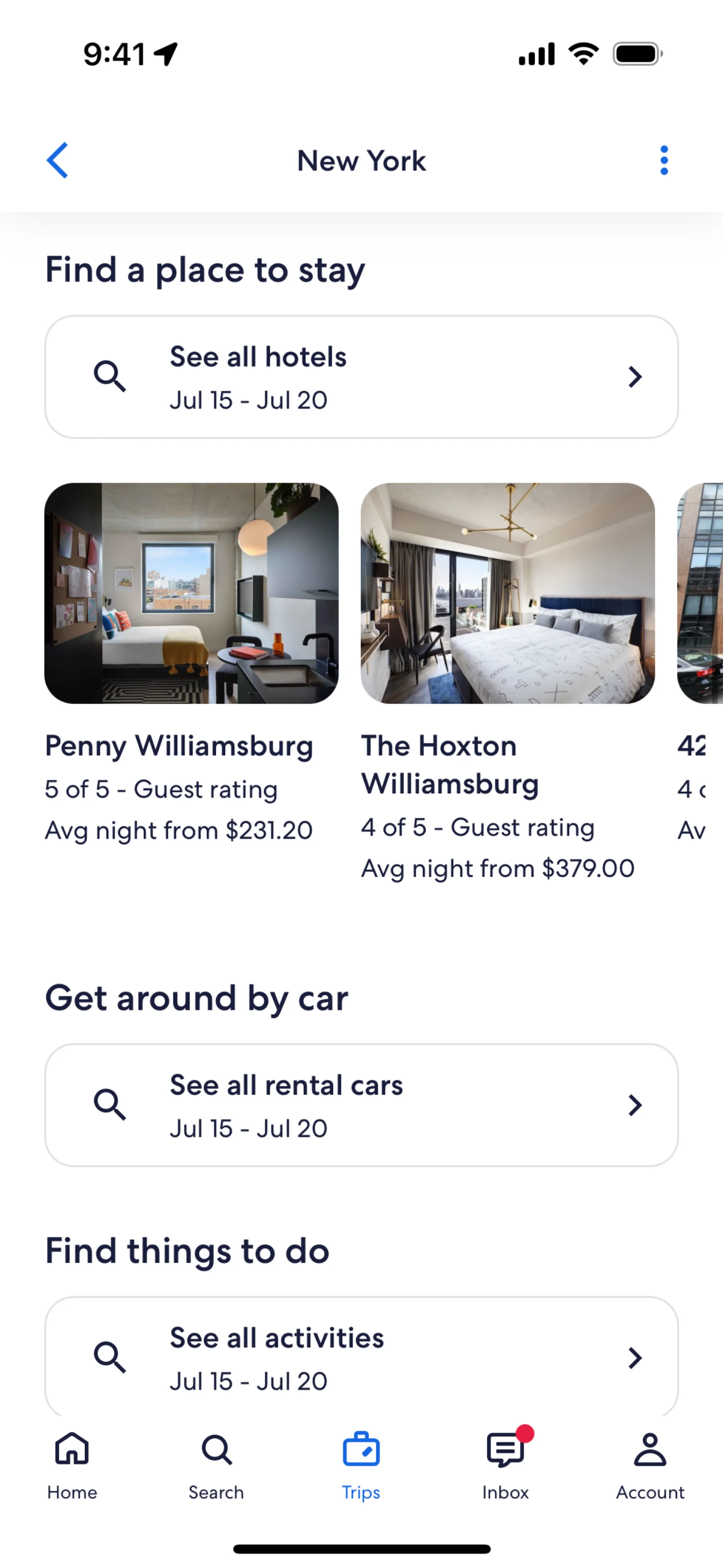Open See all hotels Jul 15 - Jul 20
The image size is (723, 1568).
click(361, 377)
